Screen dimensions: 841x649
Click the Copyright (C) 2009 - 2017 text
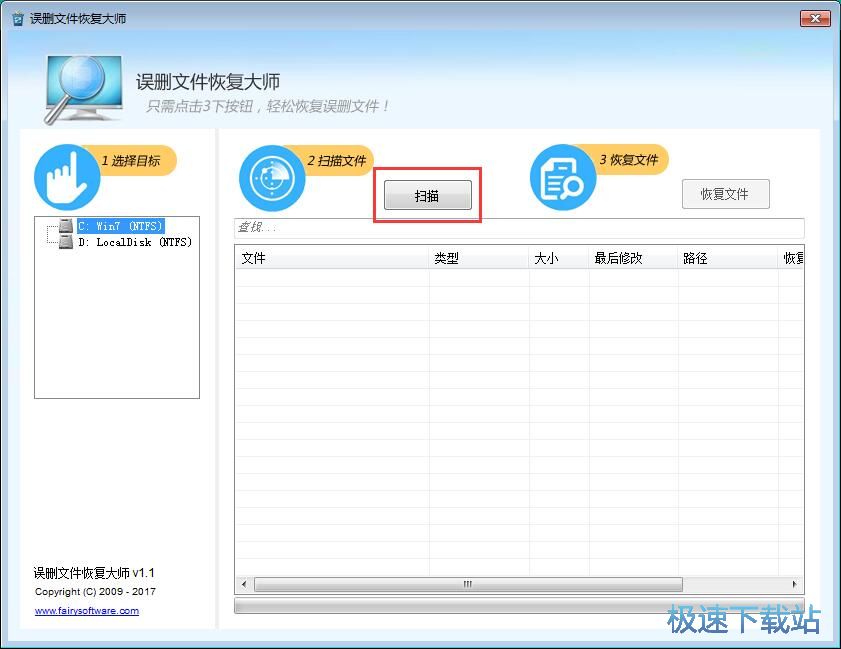(95, 592)
